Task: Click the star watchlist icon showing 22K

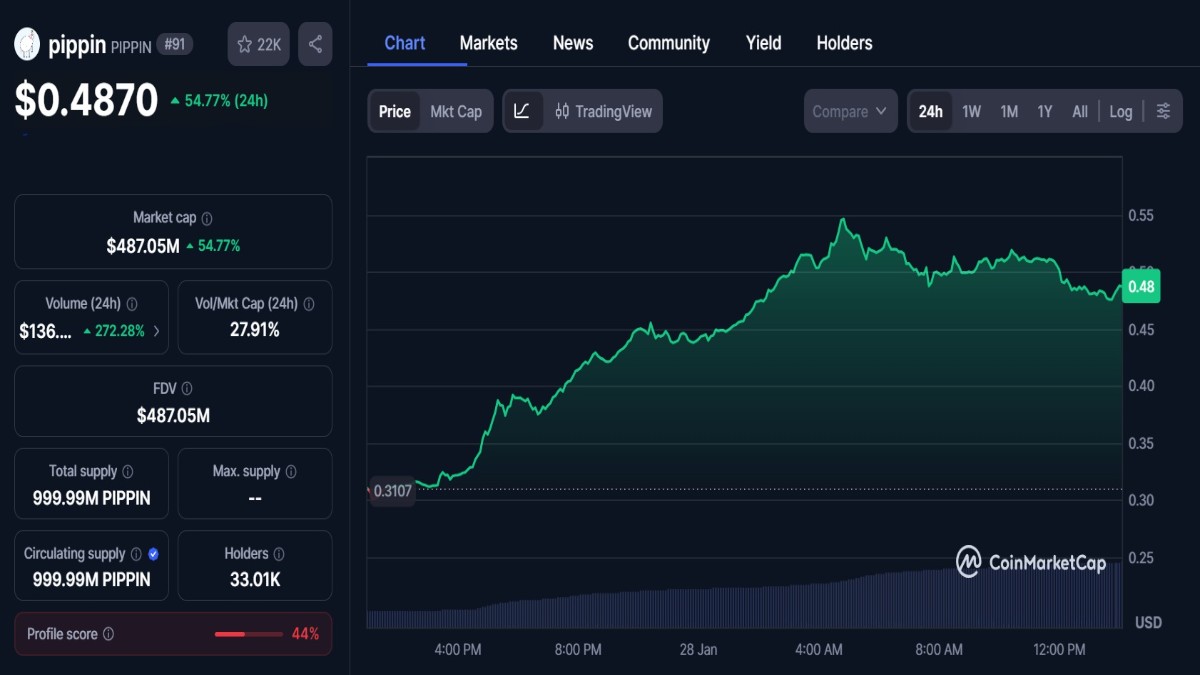Action: (258, 44)
